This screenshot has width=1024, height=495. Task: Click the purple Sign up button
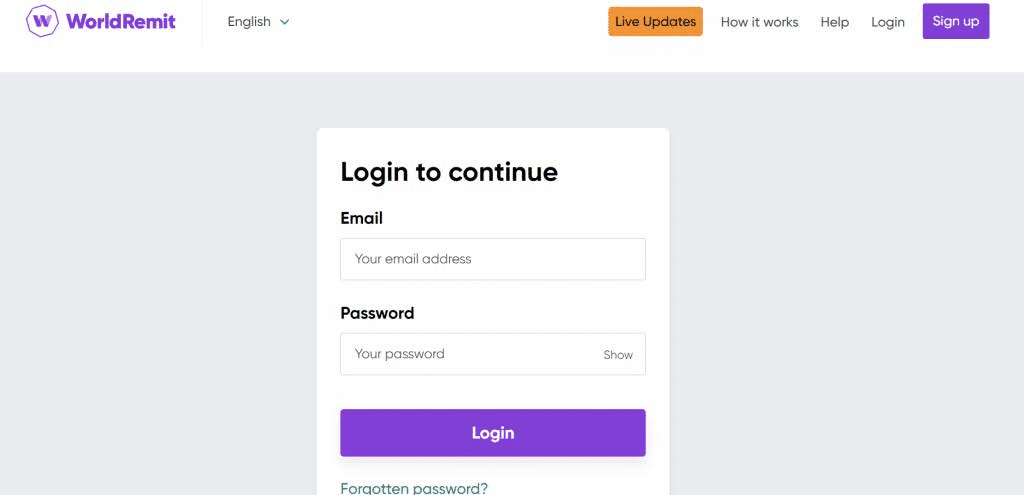click(x=956, y=22)
